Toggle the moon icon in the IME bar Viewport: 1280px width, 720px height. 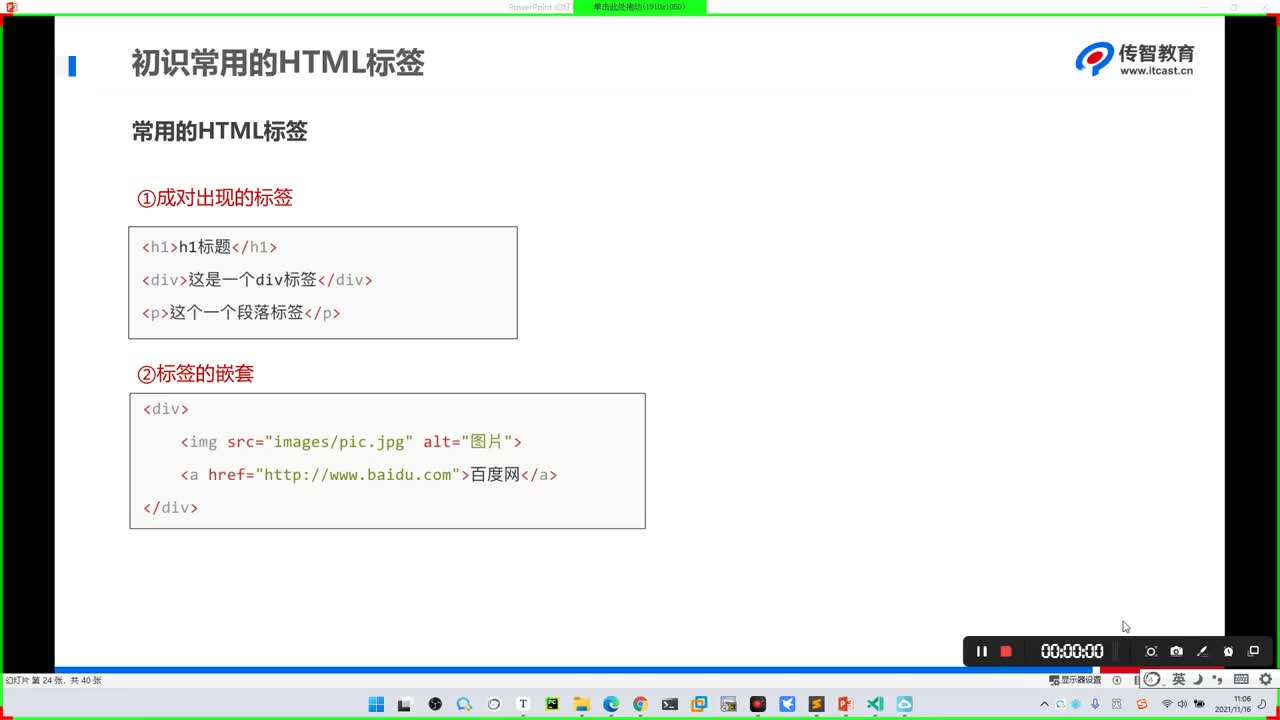coord(1198,679)
